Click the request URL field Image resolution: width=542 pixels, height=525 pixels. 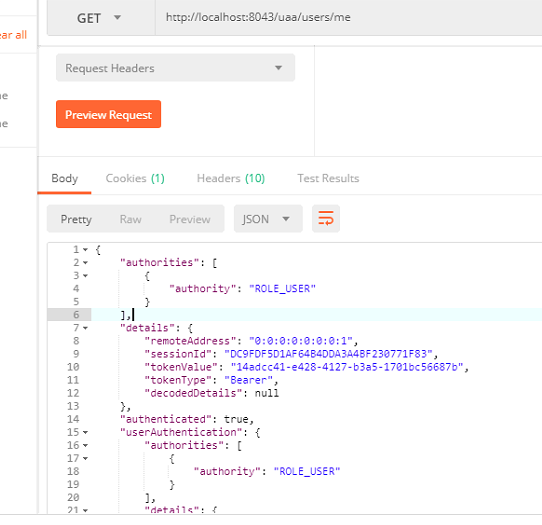point(348,17)
